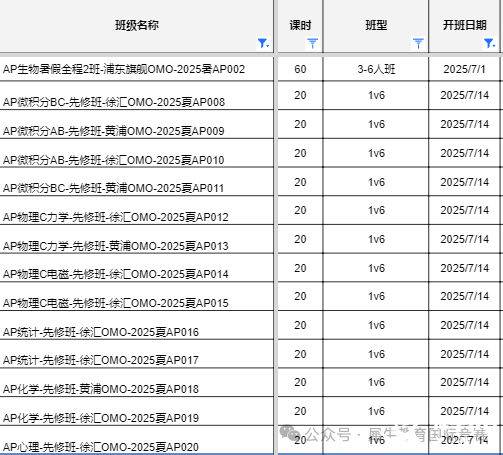Click the 开班日期 column header
The height and width of the screenshot is (455, 503).
coord(465,25)
